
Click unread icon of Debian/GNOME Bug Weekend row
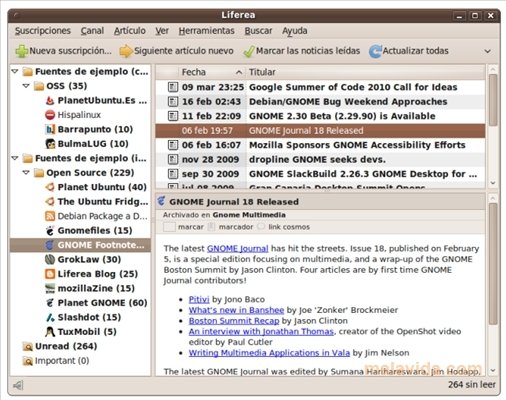click(x=173, y=101)
